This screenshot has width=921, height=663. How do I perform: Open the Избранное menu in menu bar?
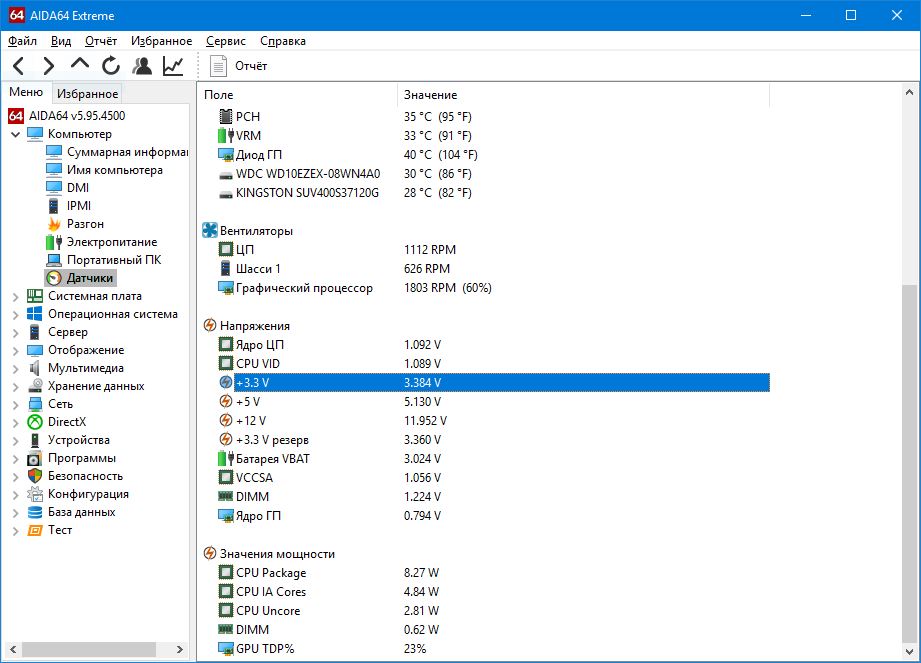pos(162,41)
